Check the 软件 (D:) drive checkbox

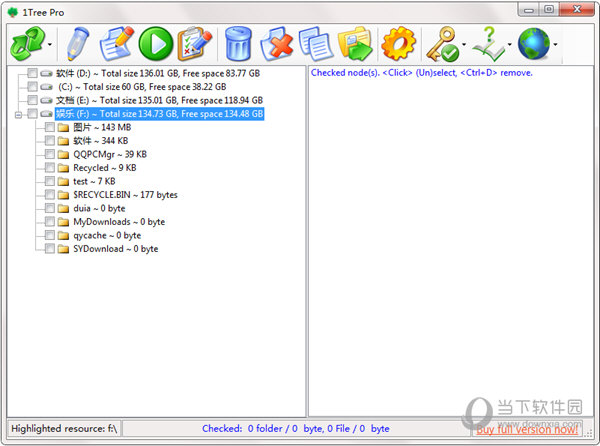click(33, 73)
